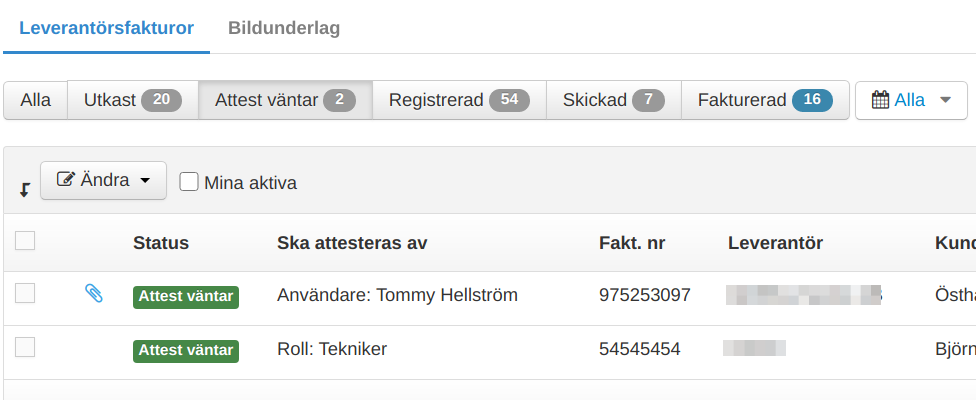Check the row for invoice 975253097

tap(25, 293)
